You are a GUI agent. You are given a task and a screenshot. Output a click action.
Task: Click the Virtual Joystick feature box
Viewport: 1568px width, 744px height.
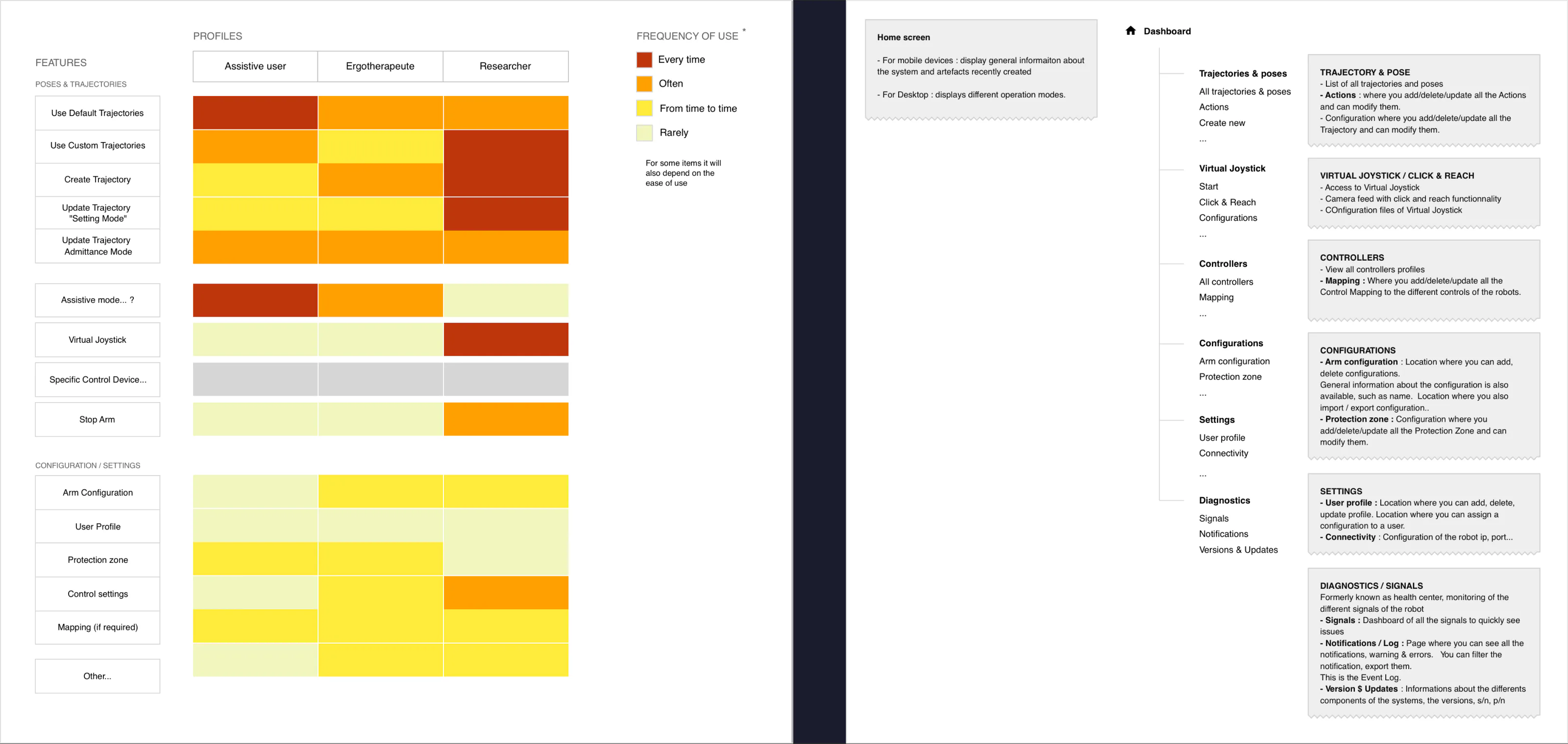coord(98,339)
